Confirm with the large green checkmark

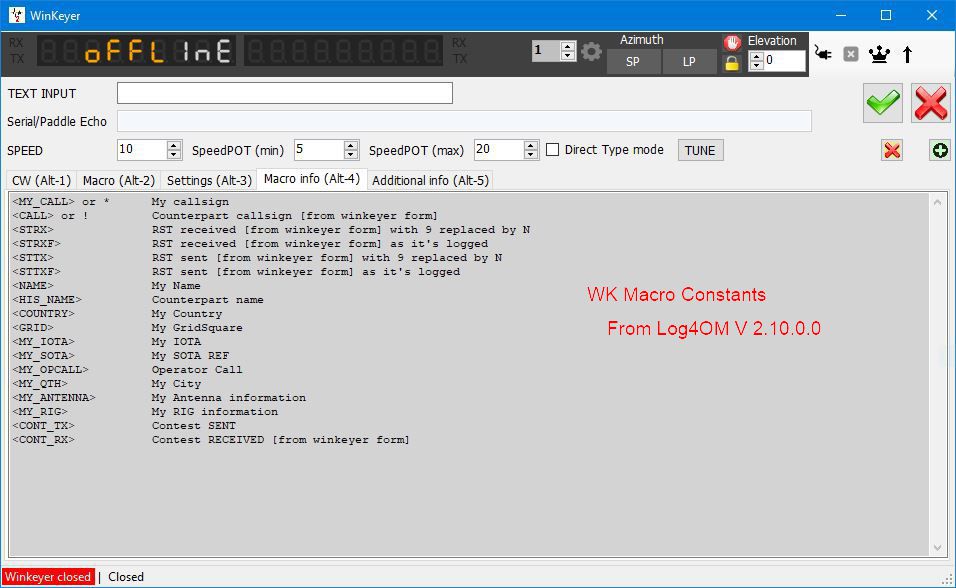pos(882,102)
